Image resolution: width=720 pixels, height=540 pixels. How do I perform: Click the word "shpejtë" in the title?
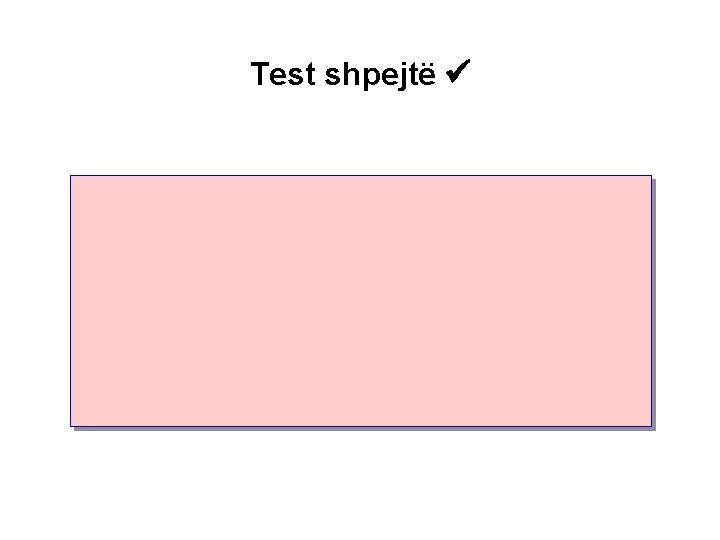coord(377,75)
